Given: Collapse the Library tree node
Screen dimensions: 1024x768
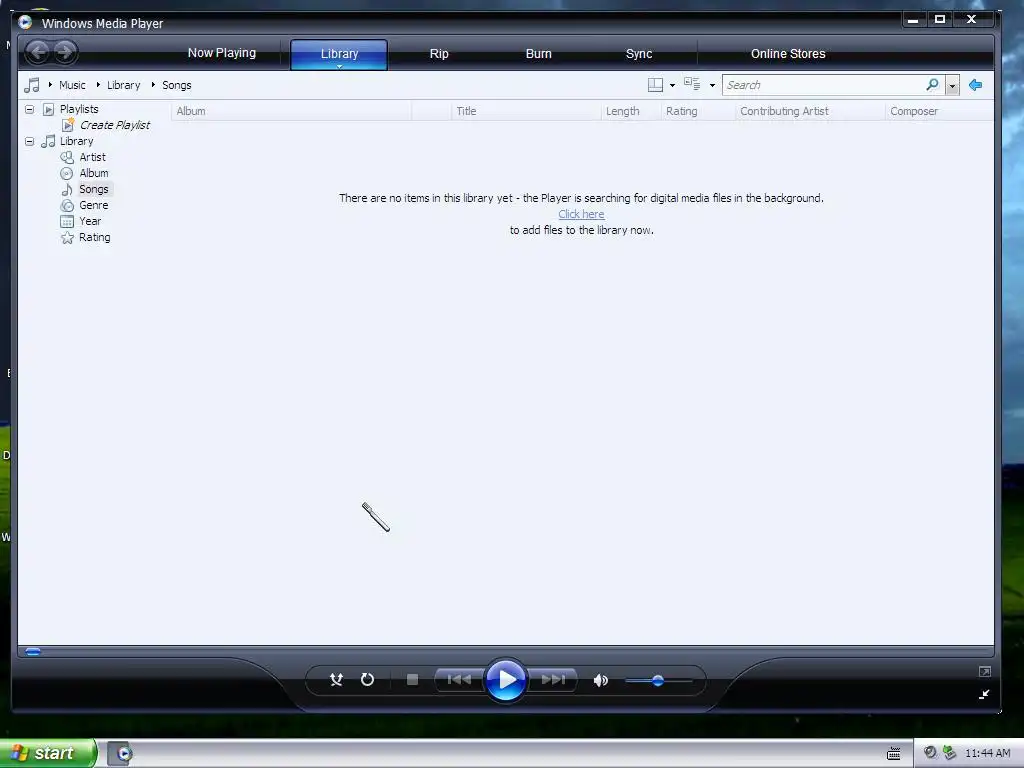Looking at the screenshot, I should click(29, 141).
